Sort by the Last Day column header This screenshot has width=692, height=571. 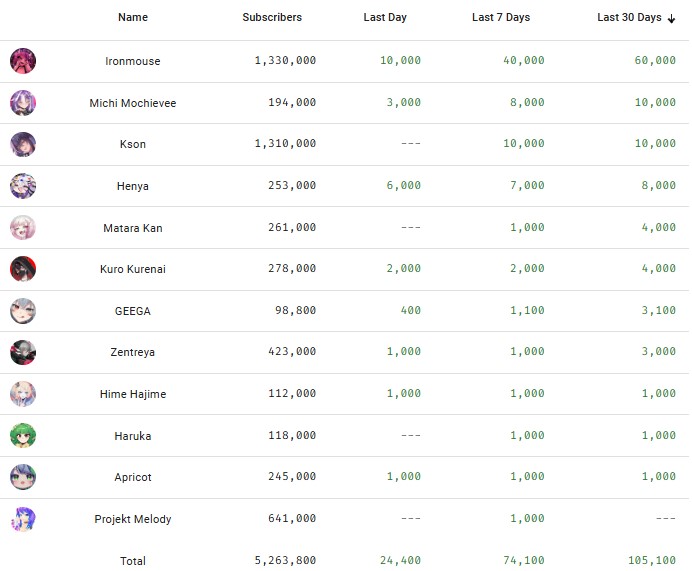point(385,17)
